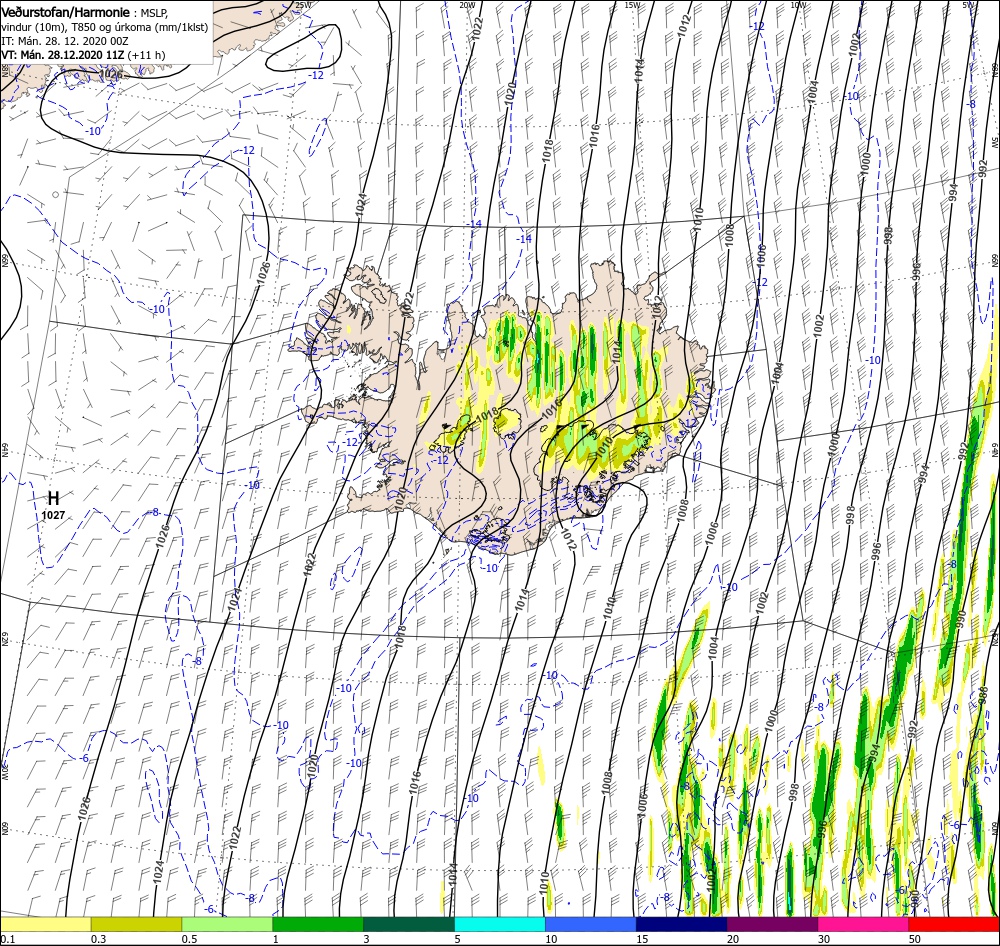The width and height of the screenshot is (1000, 946).
Task: Click the 'VT: Mán. 28.12.2020 11Z' line
Action: (x=62, y=55)
